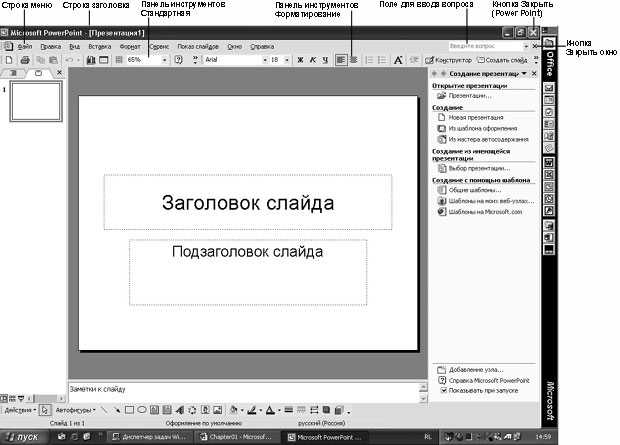Screen dimensions: 620x445
Task: Click the Insert Chart icon
Action: (91, 60)
